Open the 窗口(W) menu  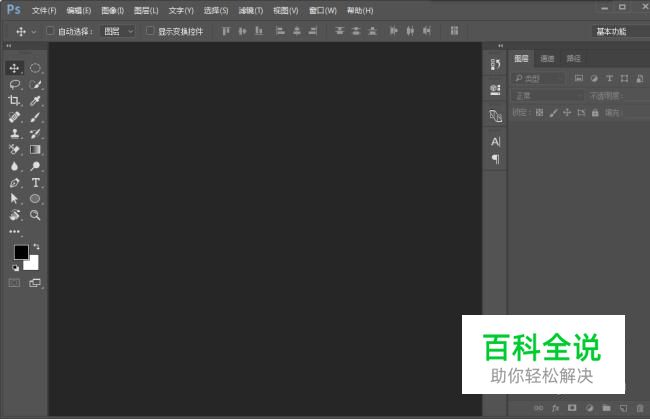coord(323,11)
